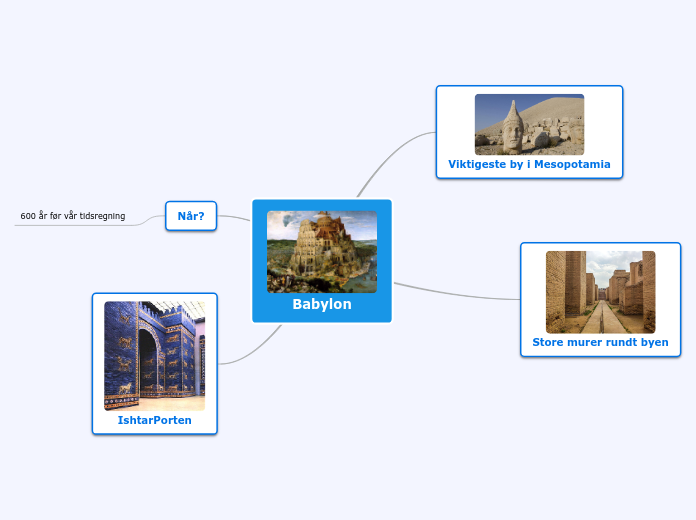The width and height of the screenshot is (696, 520).
Task: Select the Når? node
Action: [x=191, y=216]
